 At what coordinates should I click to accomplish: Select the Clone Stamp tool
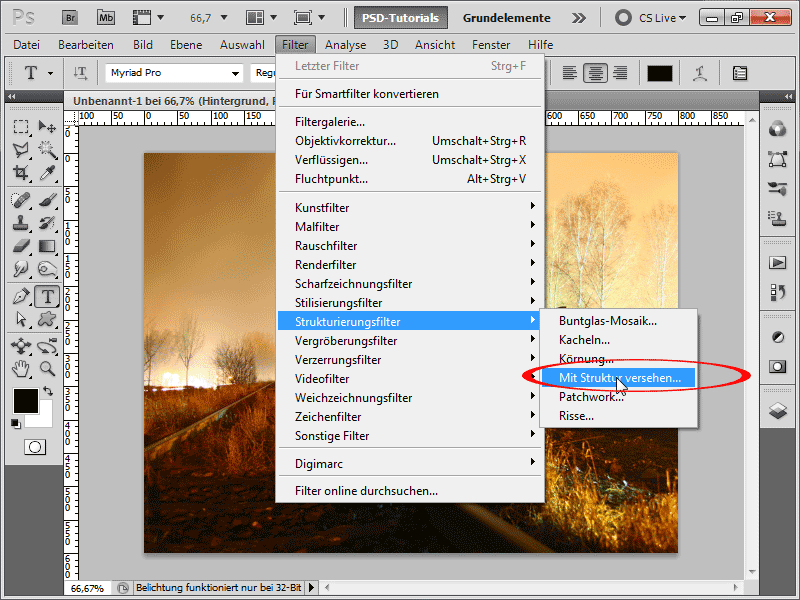[21, 223]
